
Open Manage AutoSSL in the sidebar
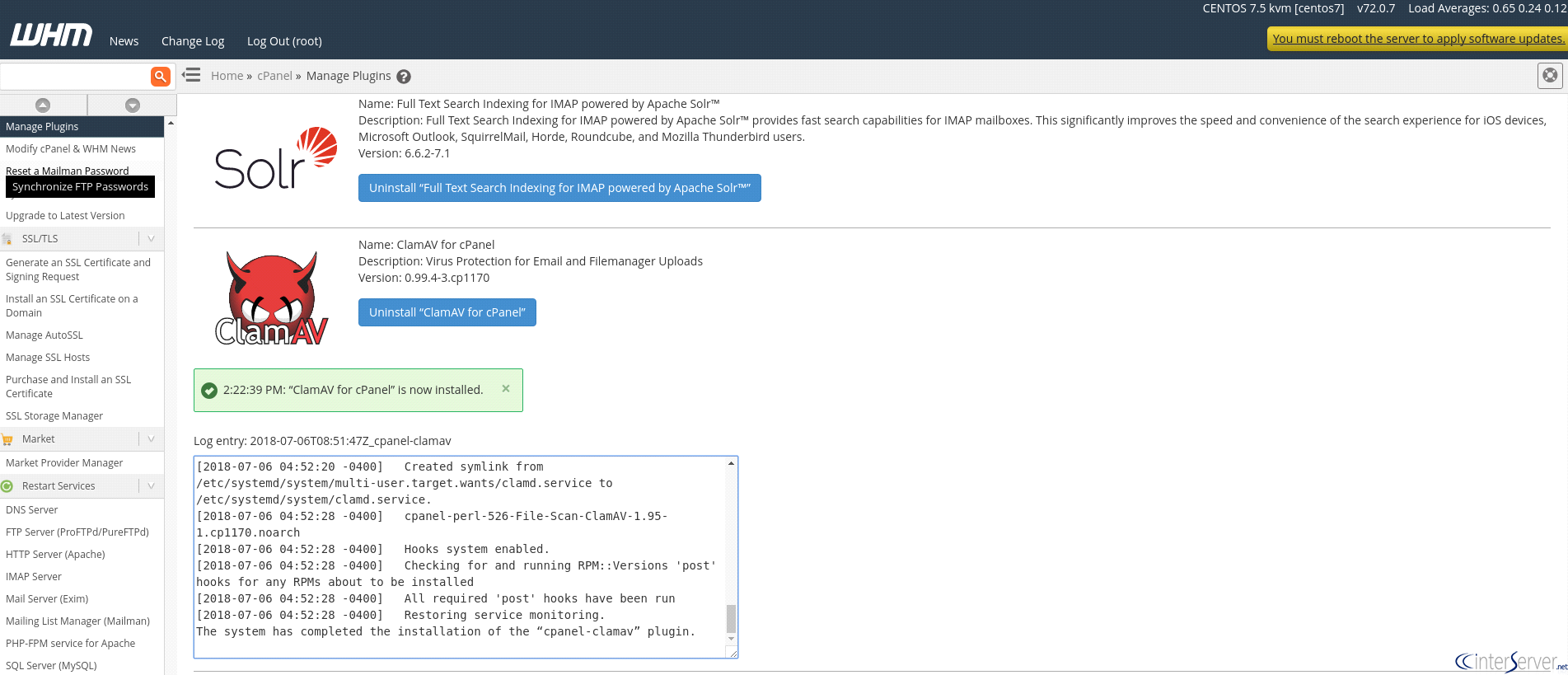tap(44, 335)
